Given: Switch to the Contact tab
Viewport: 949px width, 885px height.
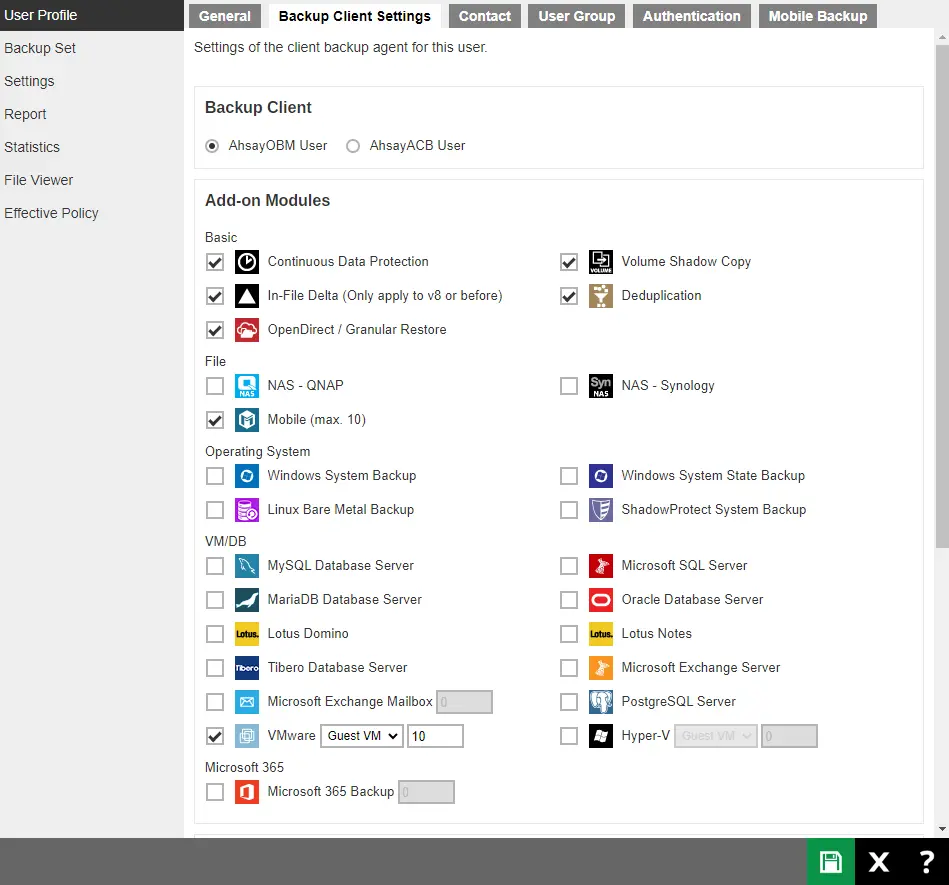Looking at the screenshot, I should point(484,16).
